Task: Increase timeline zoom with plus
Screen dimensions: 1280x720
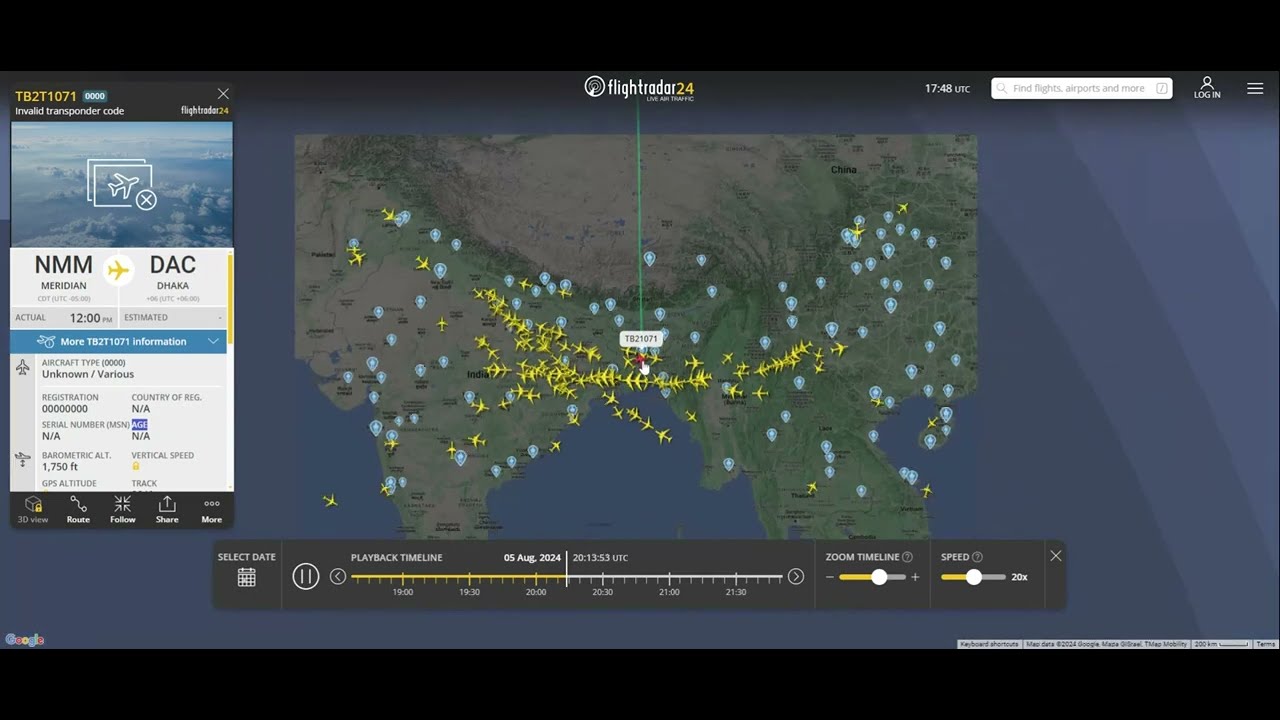Action: coord(915,577)
